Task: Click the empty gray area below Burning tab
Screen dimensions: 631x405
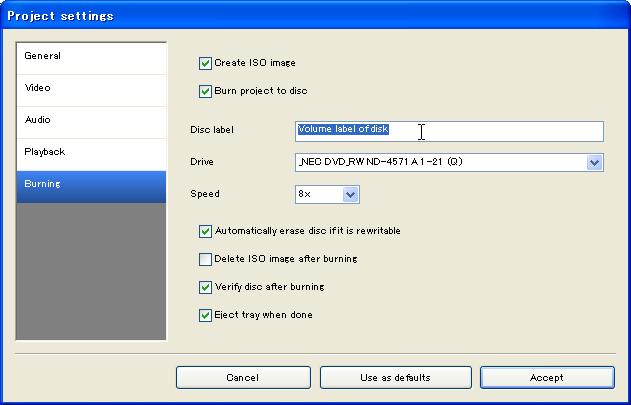Action: coord(90,270)
